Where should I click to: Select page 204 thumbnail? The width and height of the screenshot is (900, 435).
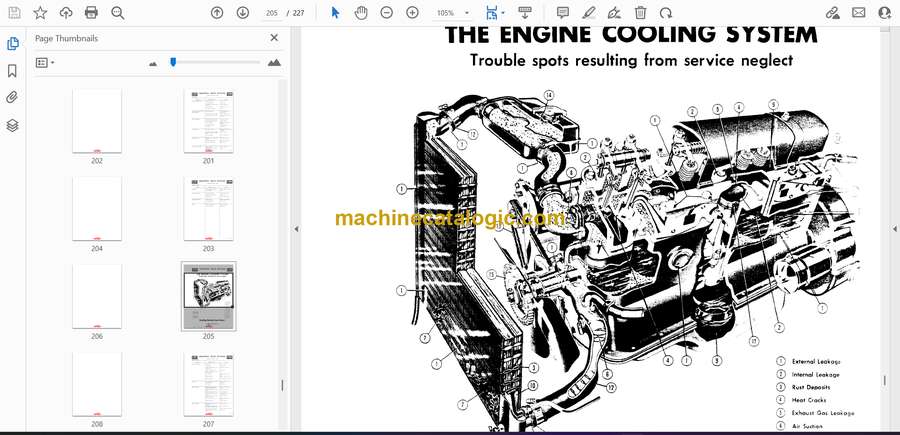click(97, 208)
